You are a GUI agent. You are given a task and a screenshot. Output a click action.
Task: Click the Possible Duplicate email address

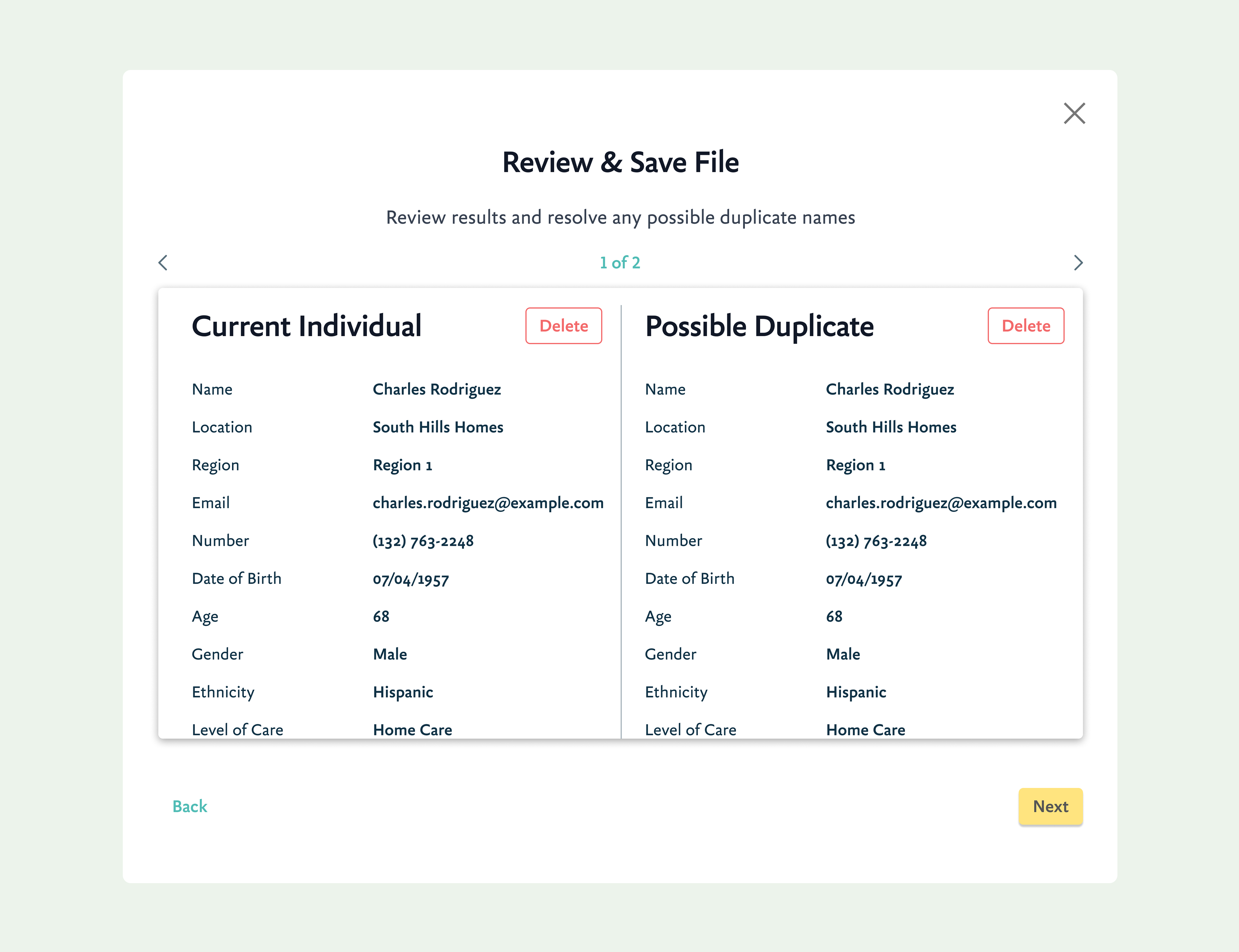pos(941,503)
